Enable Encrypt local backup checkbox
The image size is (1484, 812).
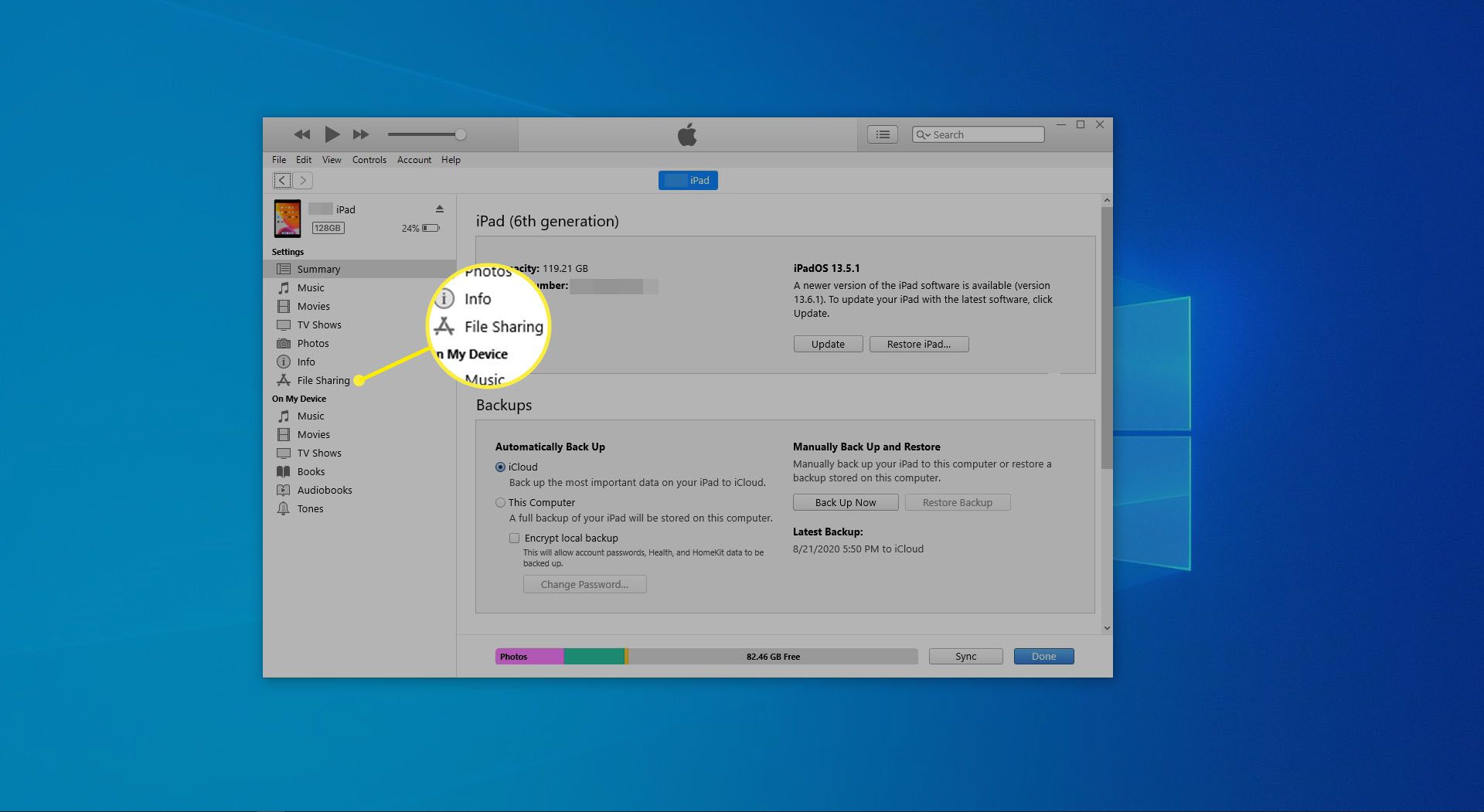click(x=514, y=538)
